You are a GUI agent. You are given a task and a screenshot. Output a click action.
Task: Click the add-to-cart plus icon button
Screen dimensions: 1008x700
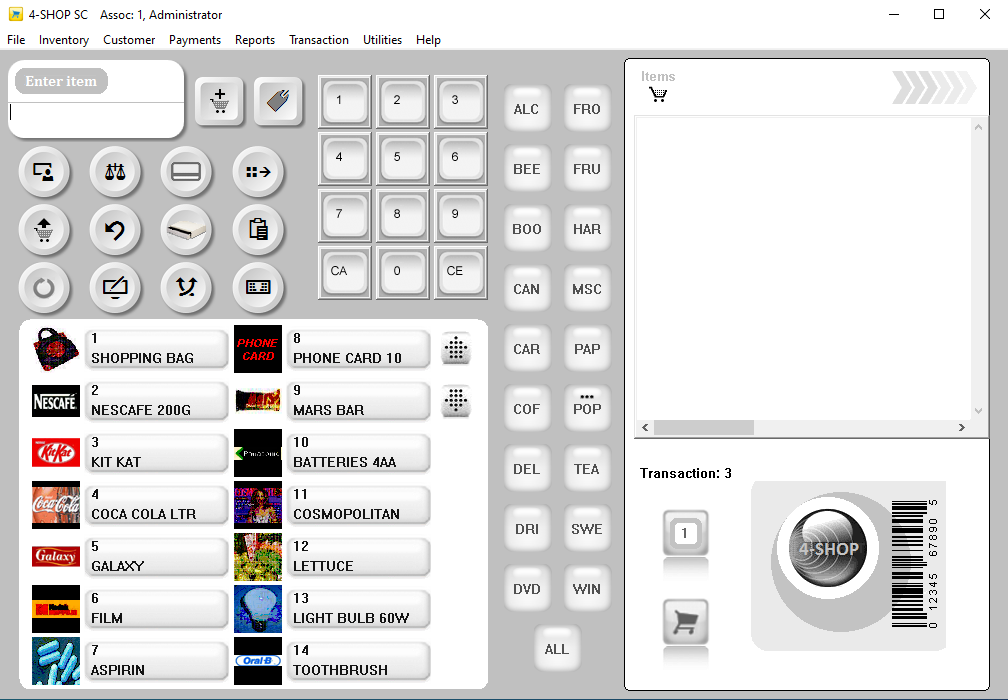[219, 102]
